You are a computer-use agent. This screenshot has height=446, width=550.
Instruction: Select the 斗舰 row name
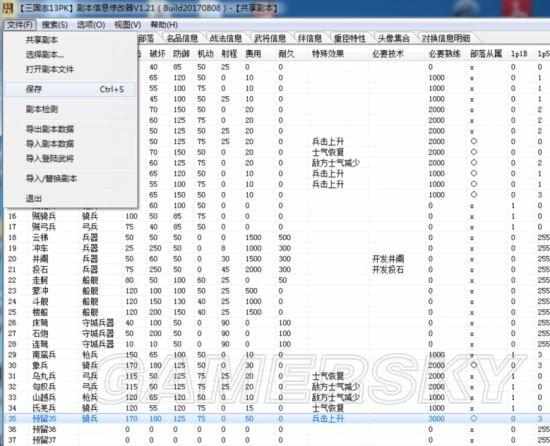click(40, 302)
